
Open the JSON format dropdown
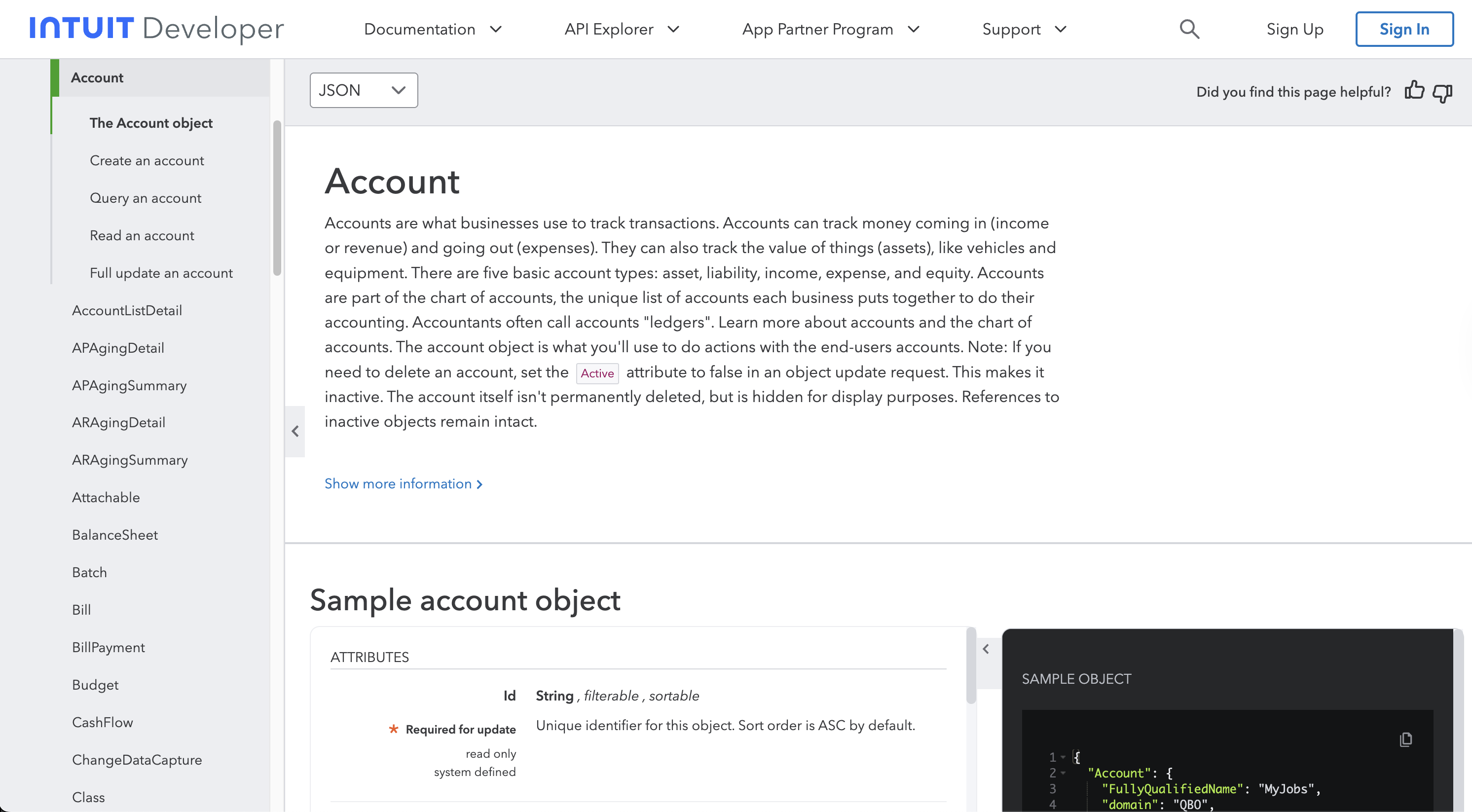[364, 90]
